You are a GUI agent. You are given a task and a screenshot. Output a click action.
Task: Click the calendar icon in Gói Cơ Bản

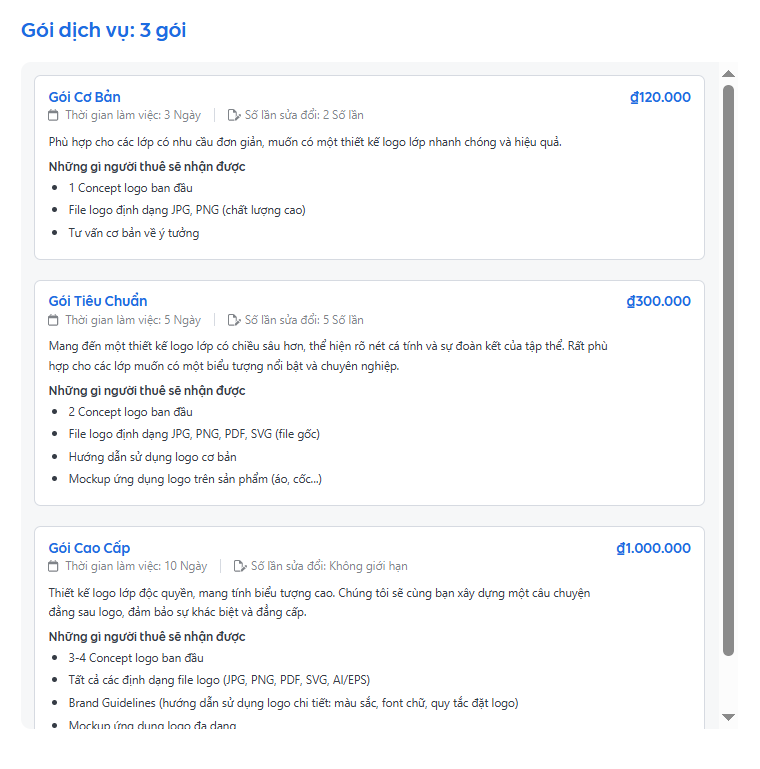coord(54,116)
